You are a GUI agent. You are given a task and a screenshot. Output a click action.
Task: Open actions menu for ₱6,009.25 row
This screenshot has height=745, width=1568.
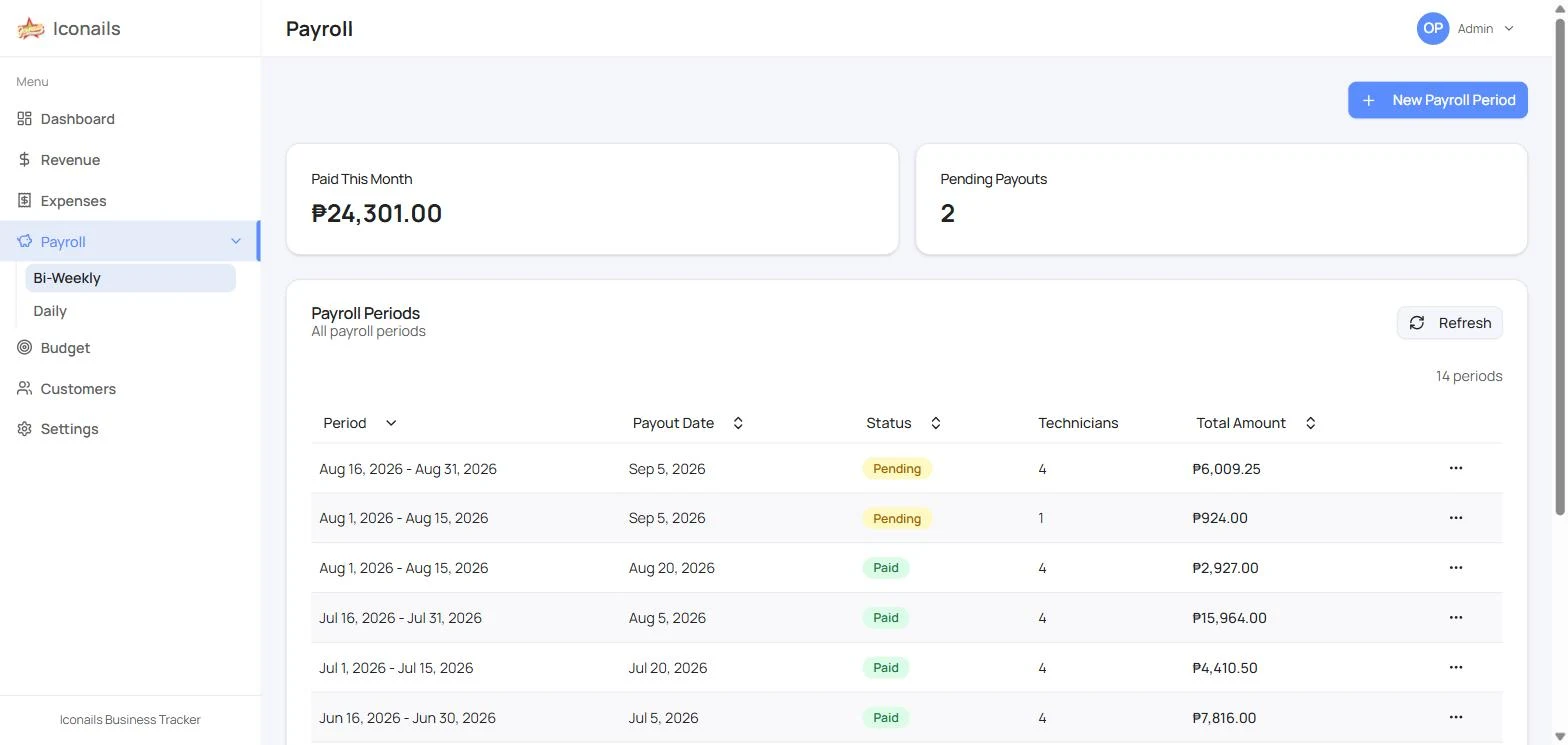[x=1456, y=468]
